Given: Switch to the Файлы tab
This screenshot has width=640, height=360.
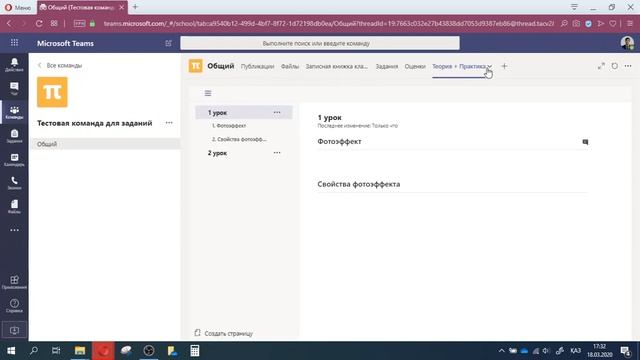Looking at the screenshot, I should [290, 67].
